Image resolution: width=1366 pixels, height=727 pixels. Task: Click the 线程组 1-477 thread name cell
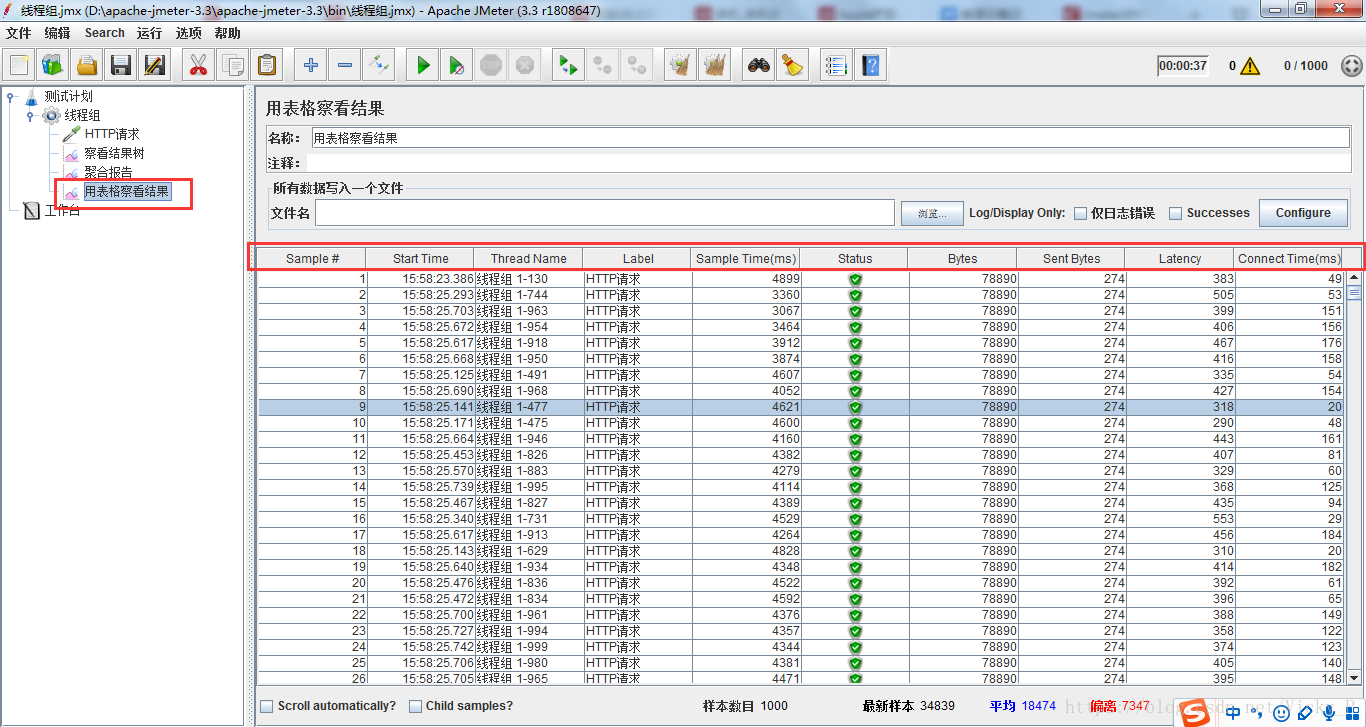coord(529,407)
